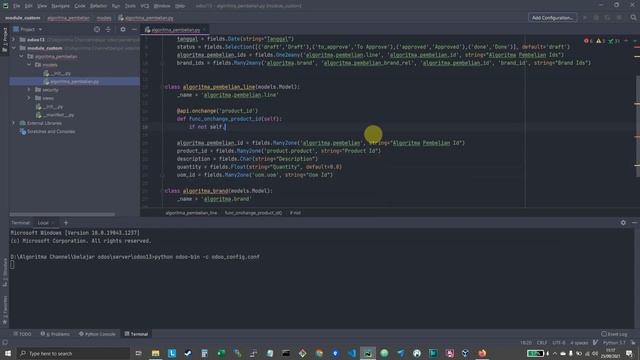Open the vertical Project side tab
The width and height of the screenshot is (640, 360).
click(4, 39)
